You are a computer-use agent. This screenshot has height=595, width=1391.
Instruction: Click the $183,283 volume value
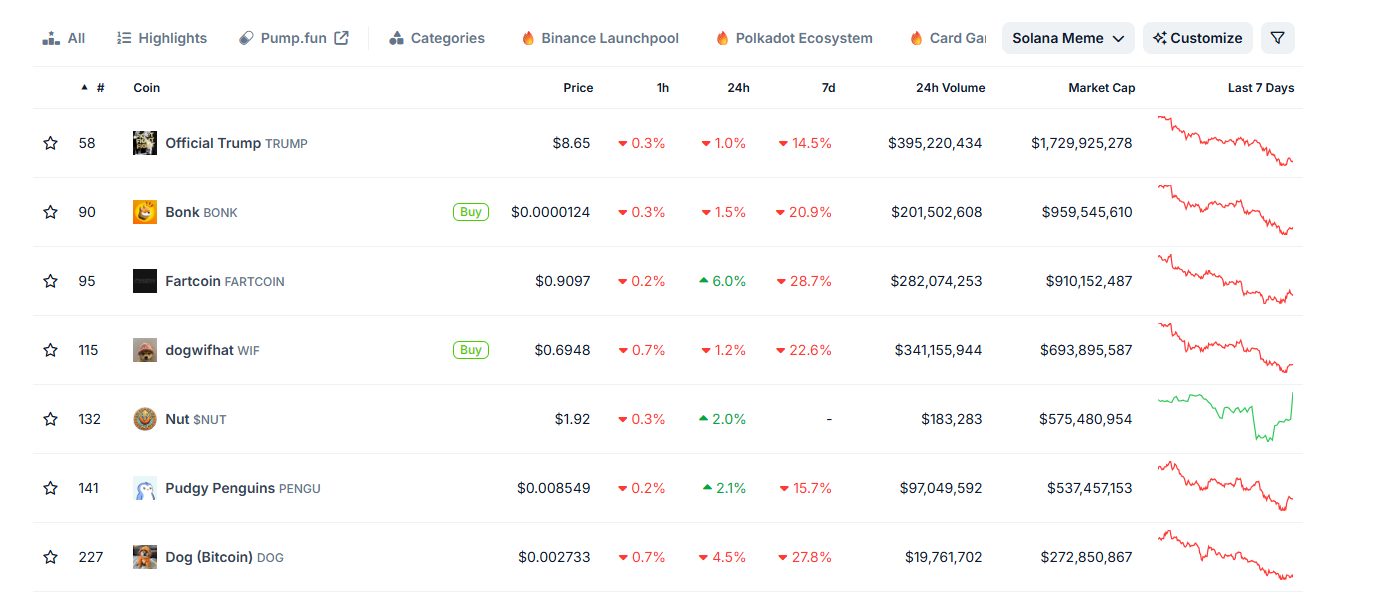click(952, 419)
